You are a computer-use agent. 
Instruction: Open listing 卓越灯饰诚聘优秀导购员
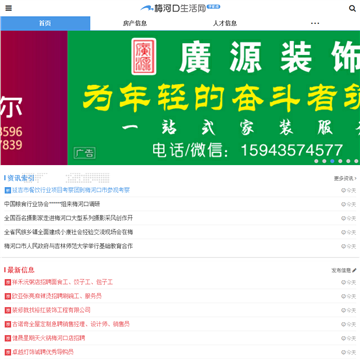tap(43, 352)
